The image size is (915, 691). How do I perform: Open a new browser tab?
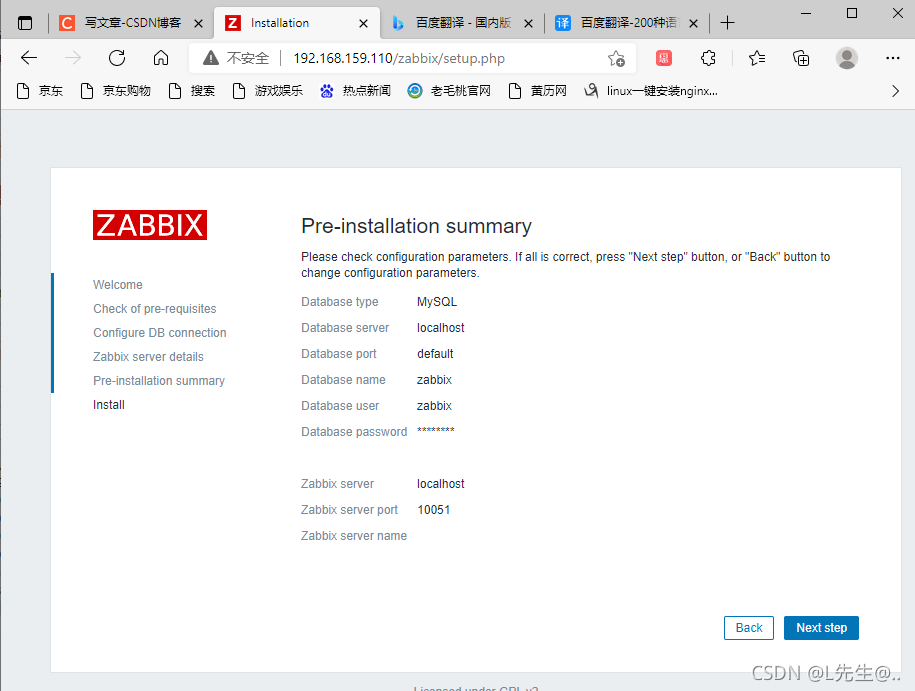tap(727, 23)
